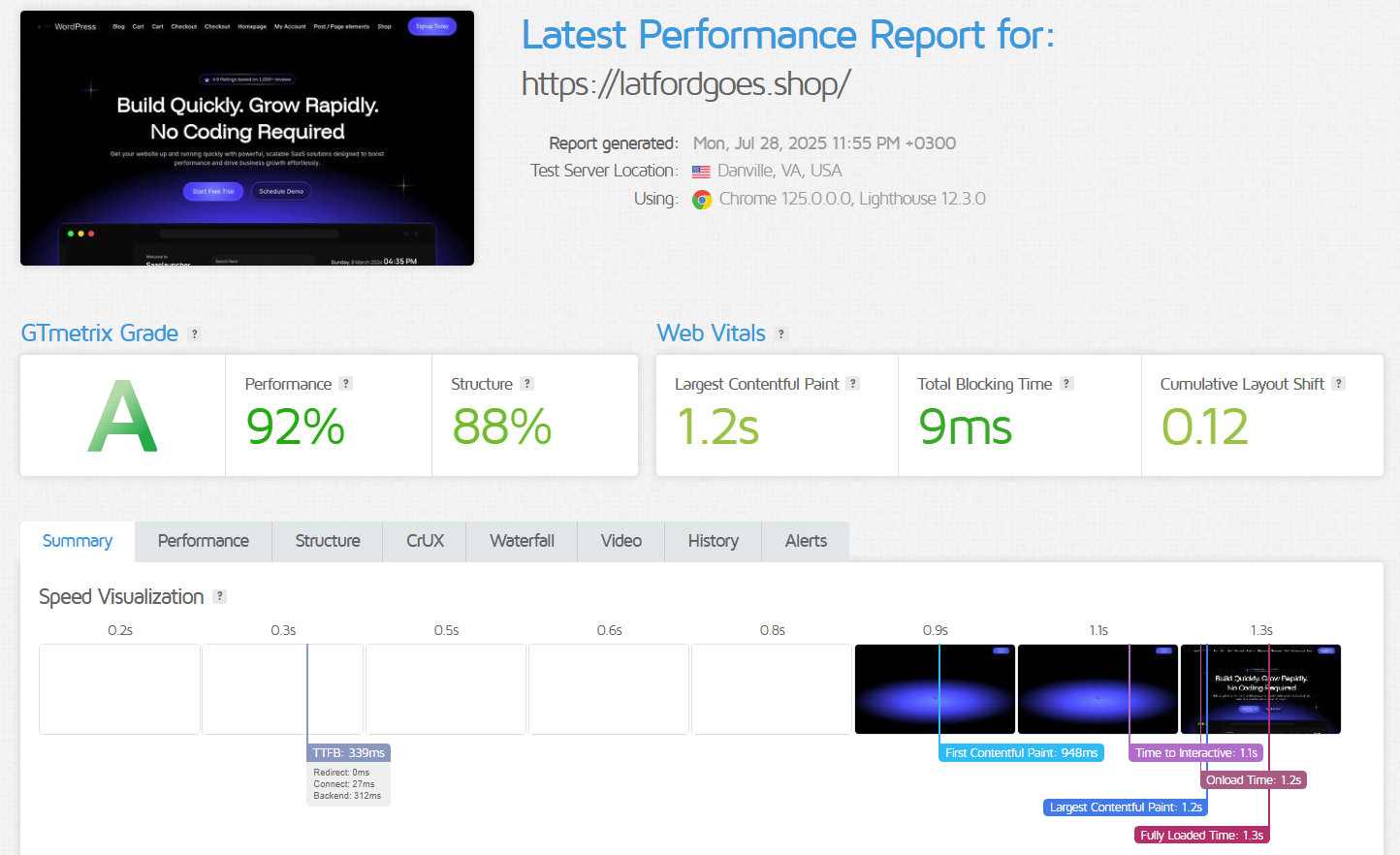Click Speed Visualization help icon
1400x855 pixels.
(x=220, y=596)
